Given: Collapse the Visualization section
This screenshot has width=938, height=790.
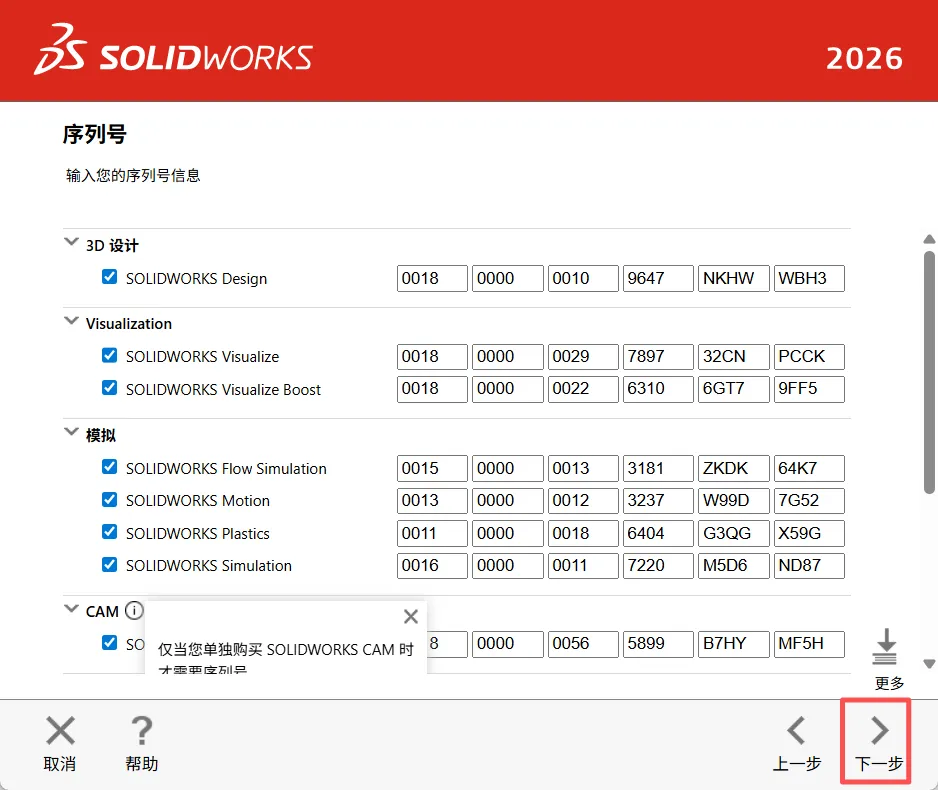Looking at the screenshot, I should (71, 321).
